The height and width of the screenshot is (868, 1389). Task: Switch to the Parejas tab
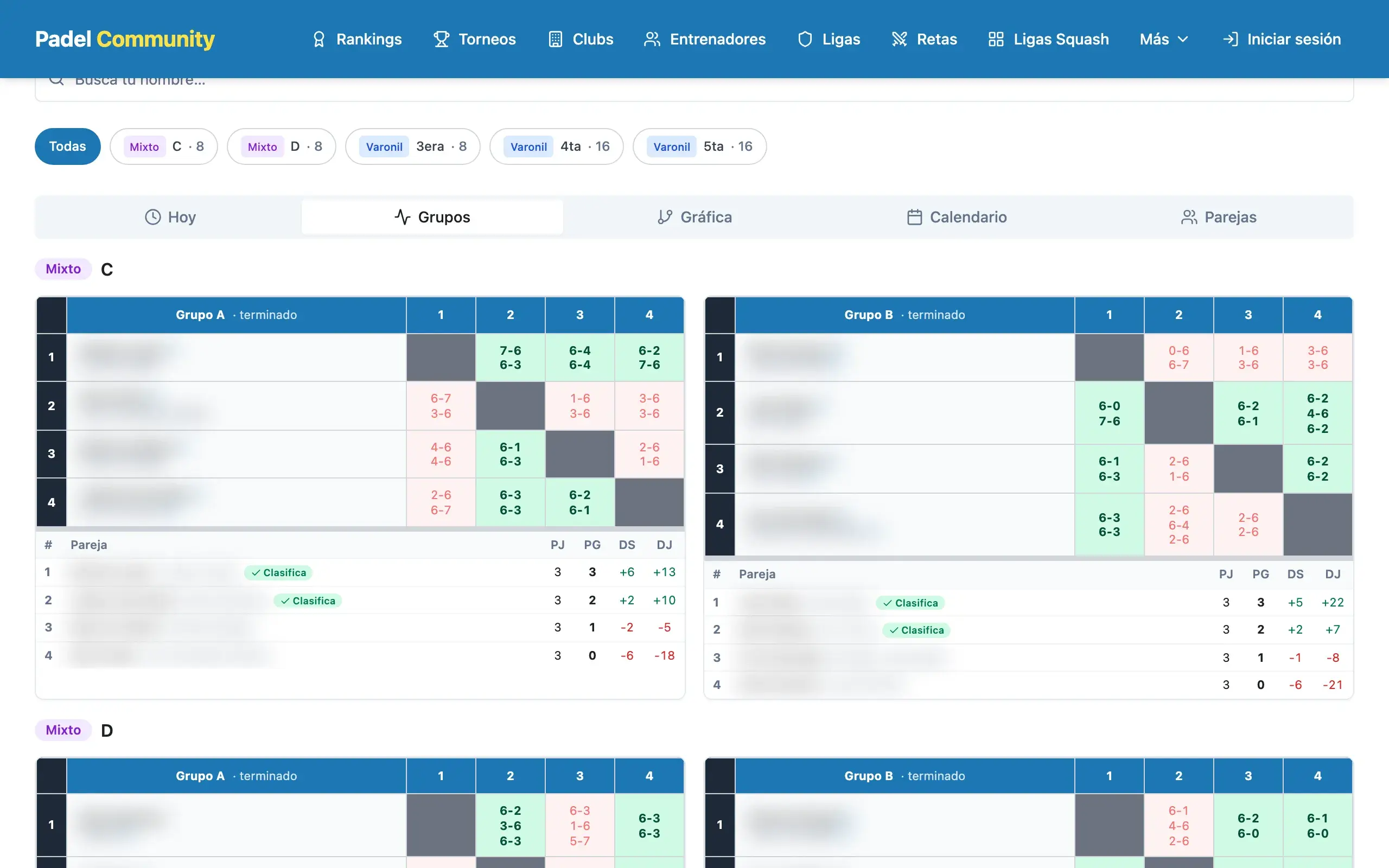point(1219,217)
